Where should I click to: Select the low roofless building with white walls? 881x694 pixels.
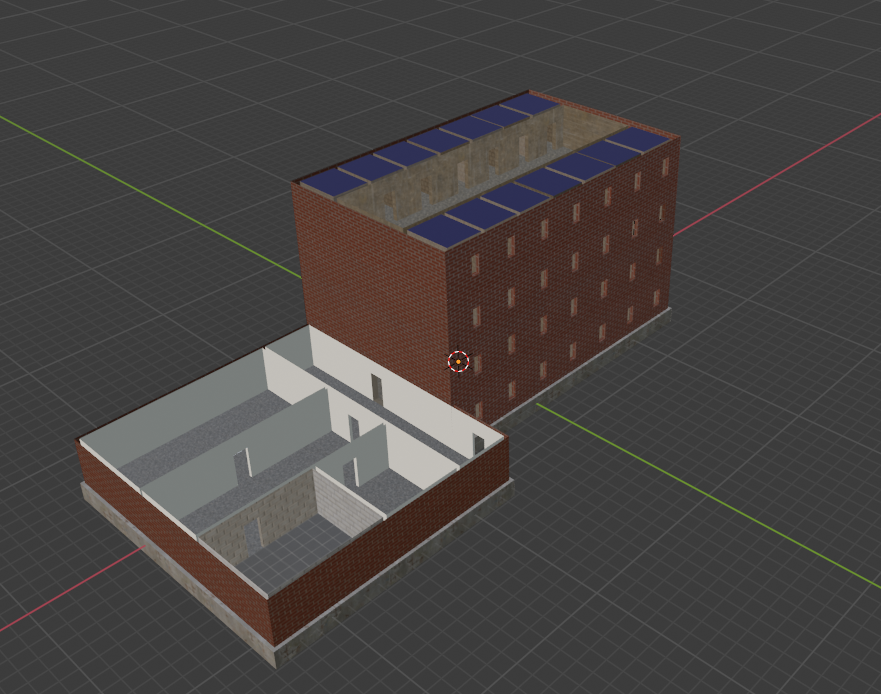tap(294, 496)
